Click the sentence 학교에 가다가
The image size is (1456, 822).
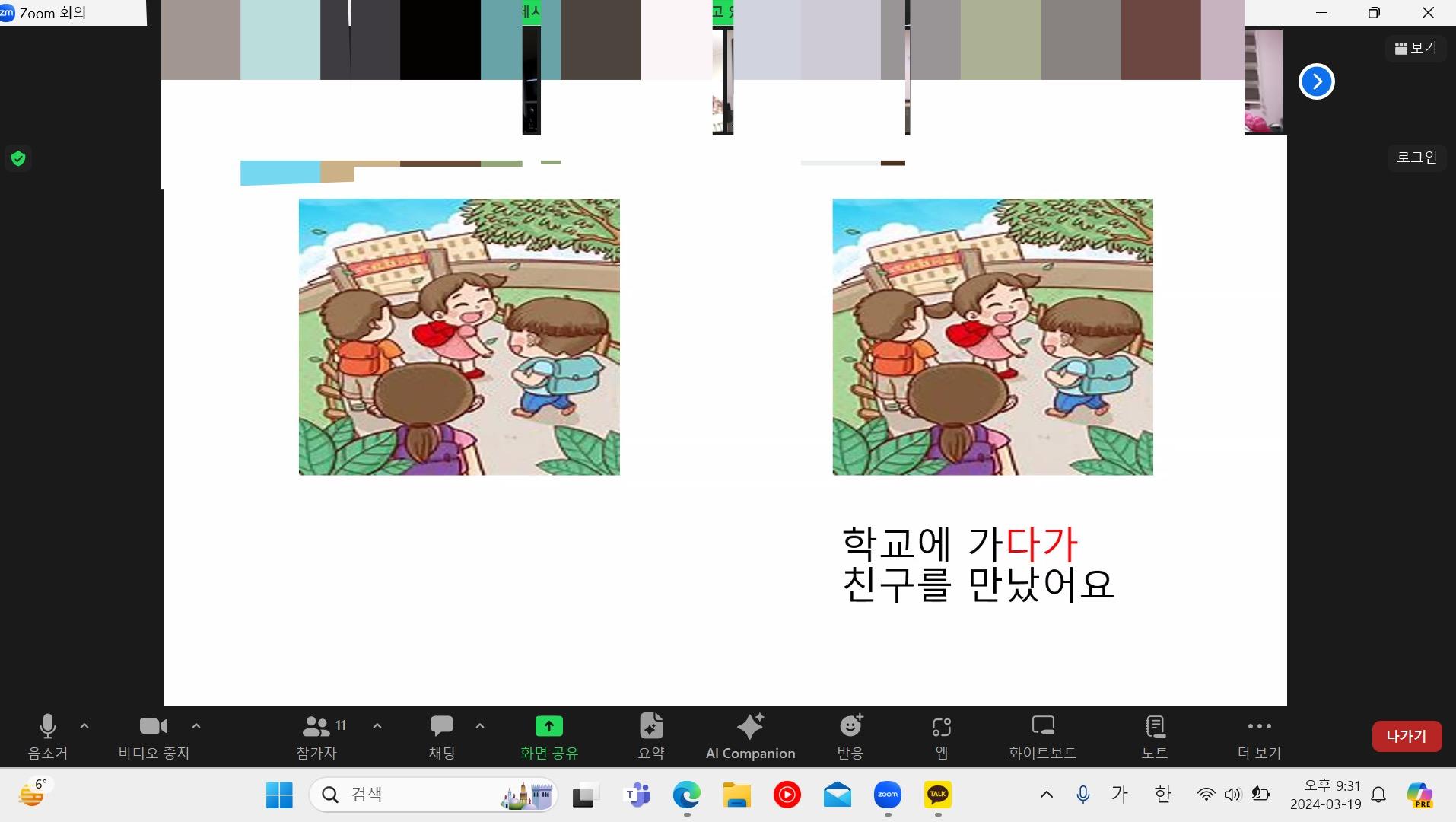pos(960,544)
